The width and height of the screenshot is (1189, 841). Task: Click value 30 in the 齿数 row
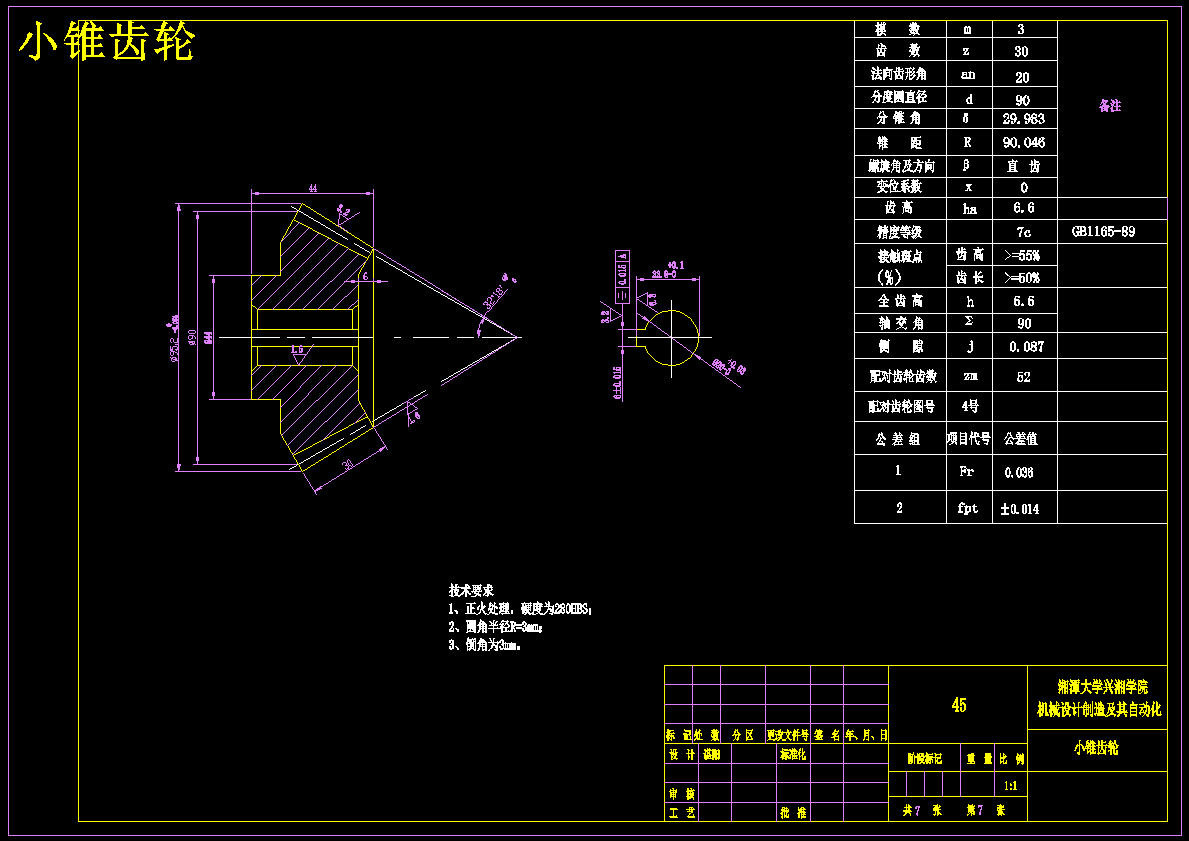coord(1021,52)
